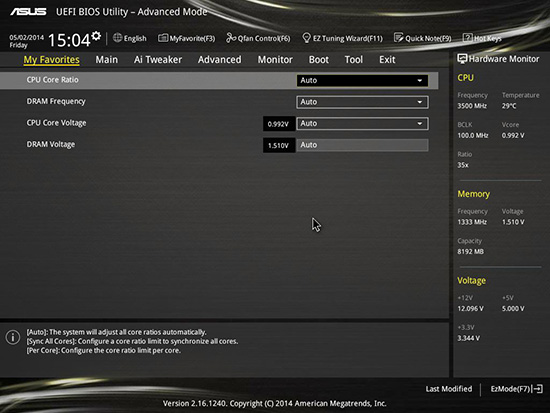Switch to the Ai Tweaker tab

(x=158, y=60)
